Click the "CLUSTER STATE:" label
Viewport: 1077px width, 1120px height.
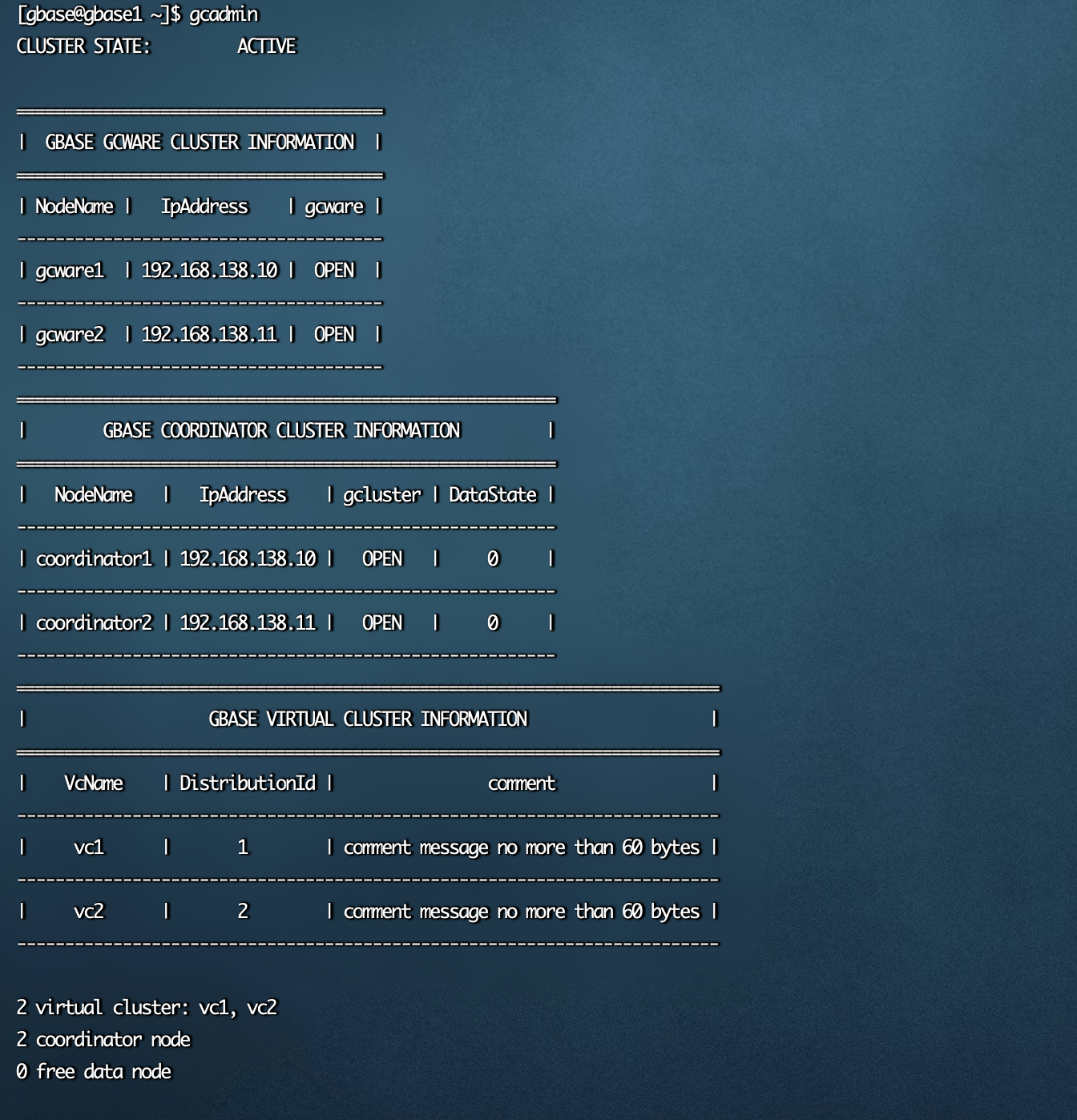[83, 46]
